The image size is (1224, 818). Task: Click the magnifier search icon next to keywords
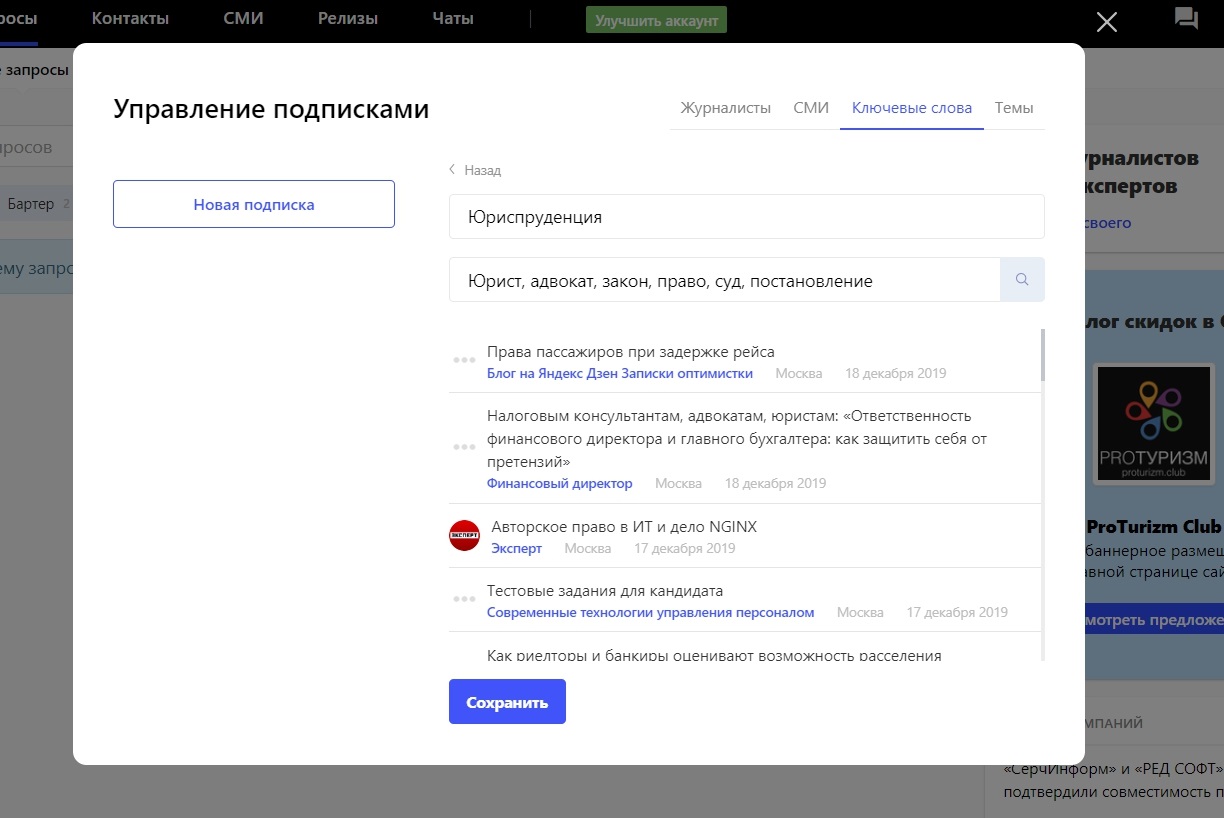[x=1022, y=280]
